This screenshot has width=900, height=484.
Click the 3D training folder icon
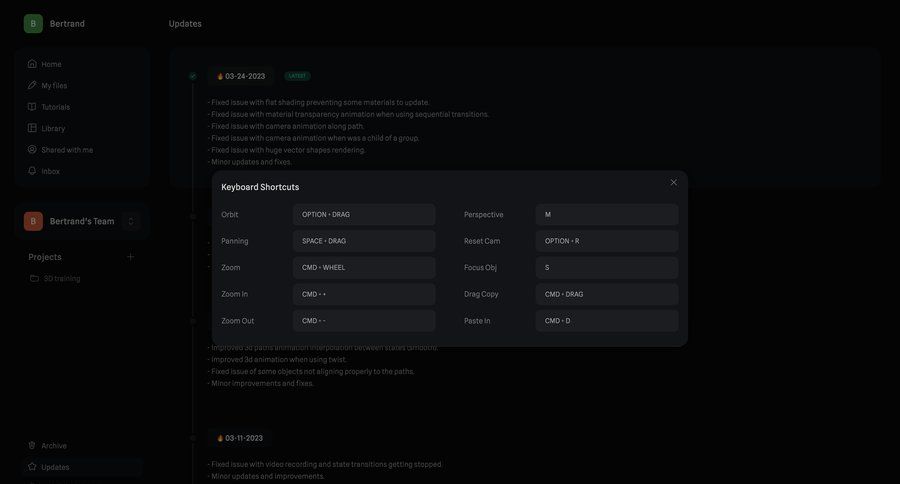coord(34,278)
